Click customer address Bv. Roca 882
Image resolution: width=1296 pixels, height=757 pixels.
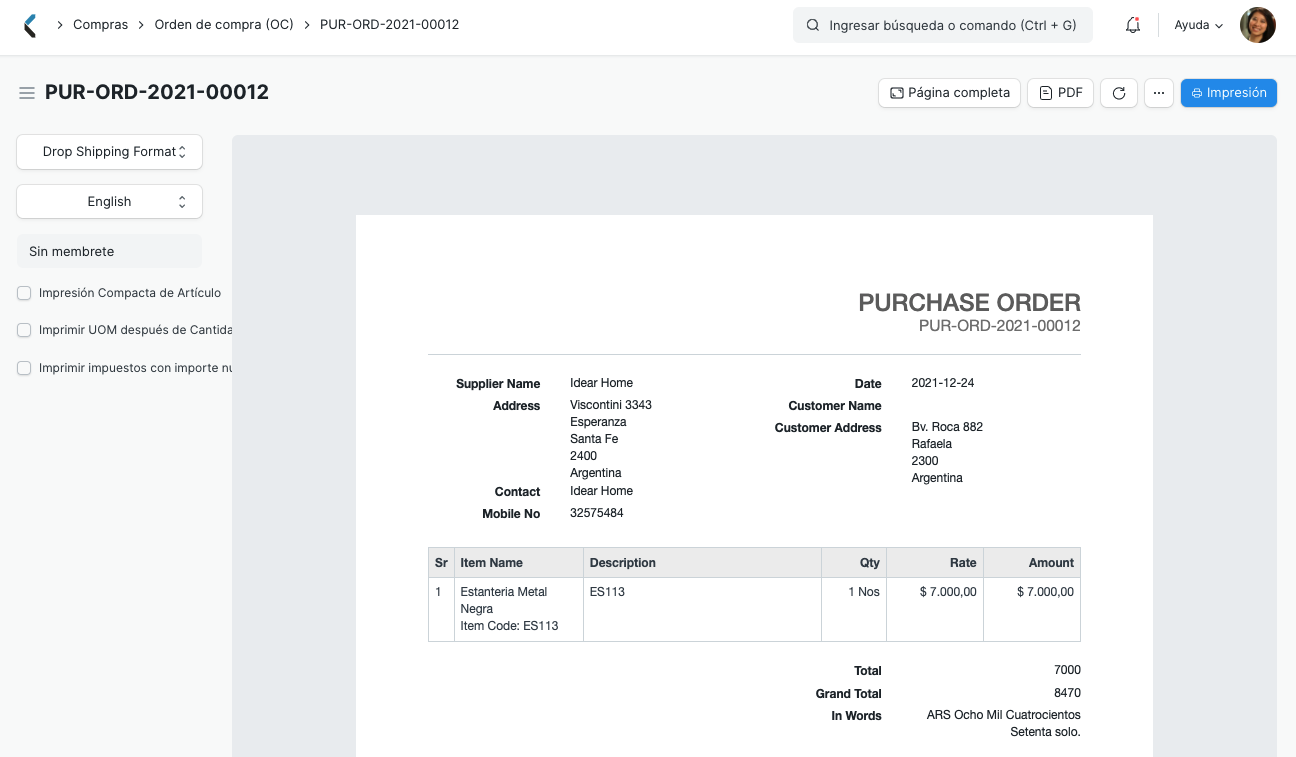click(x=947, y=427)
